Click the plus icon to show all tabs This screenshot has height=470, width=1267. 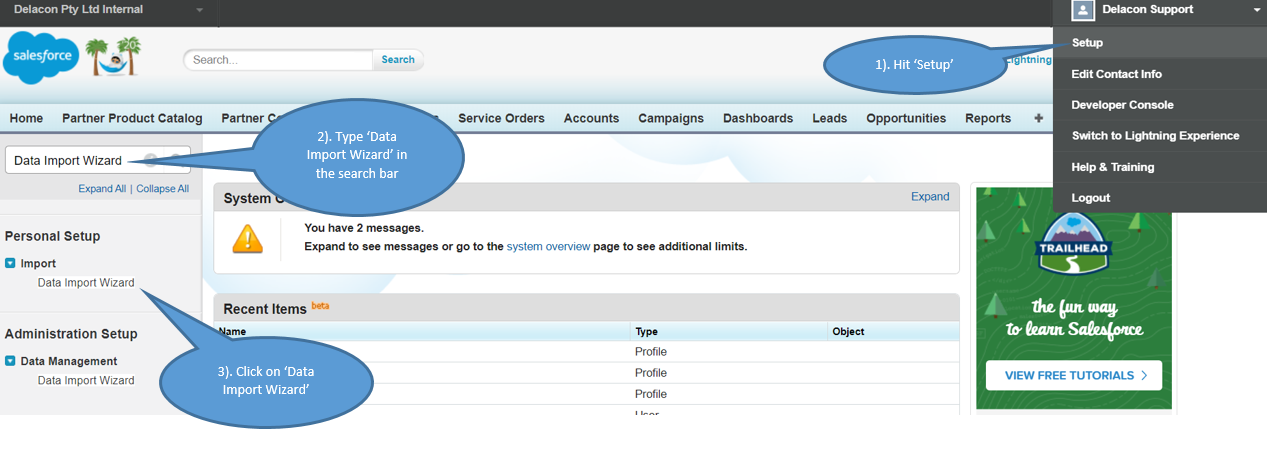pos(1039,118)
